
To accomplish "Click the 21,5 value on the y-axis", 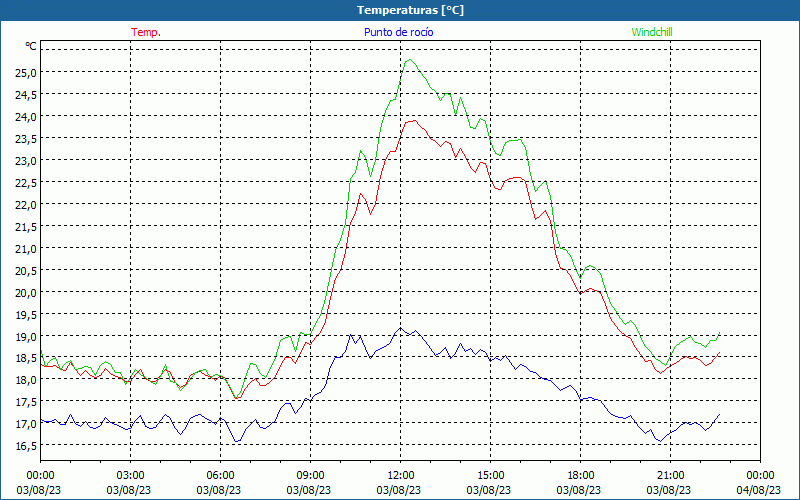I will (26, 227).
